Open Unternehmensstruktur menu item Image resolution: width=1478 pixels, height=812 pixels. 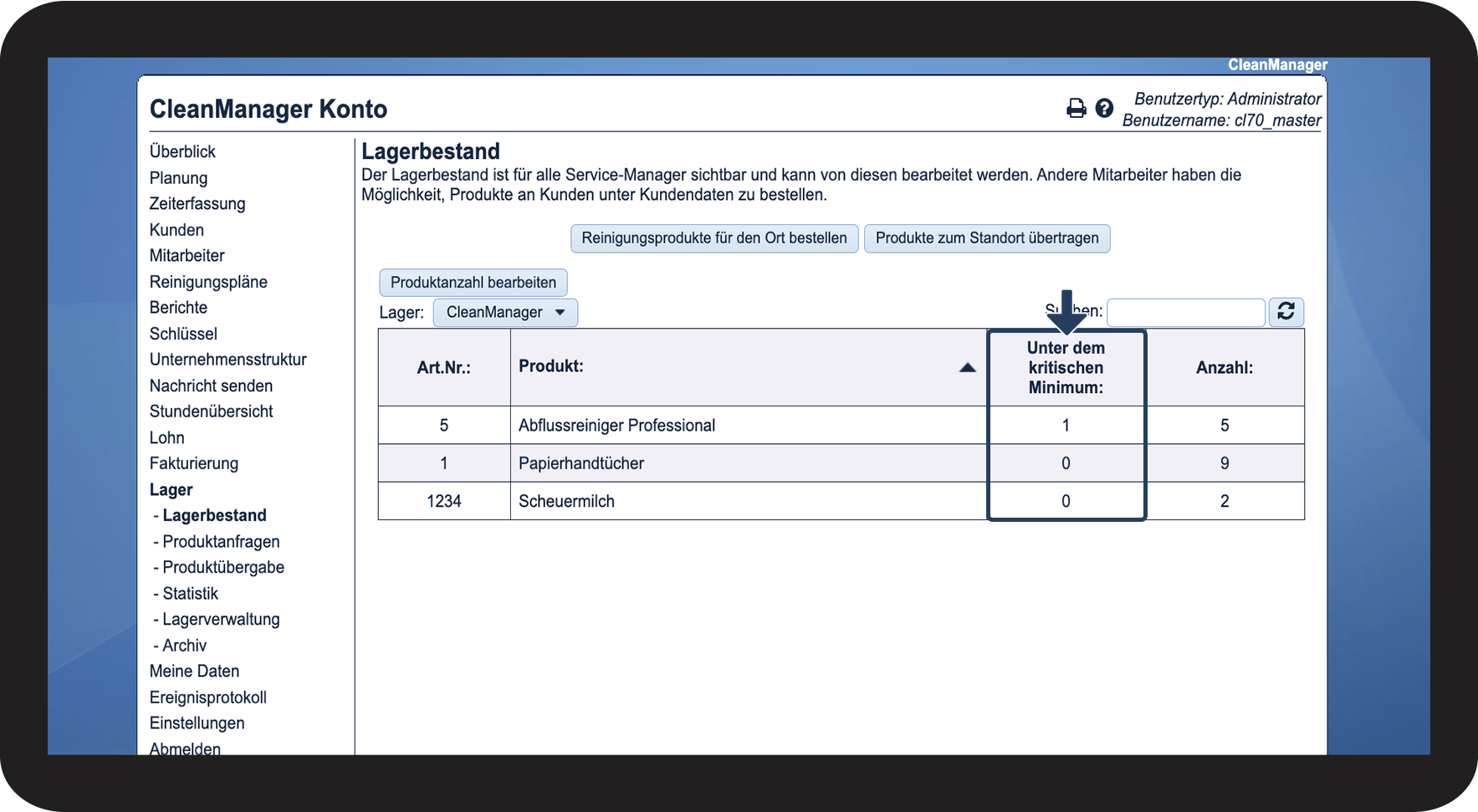228,360
